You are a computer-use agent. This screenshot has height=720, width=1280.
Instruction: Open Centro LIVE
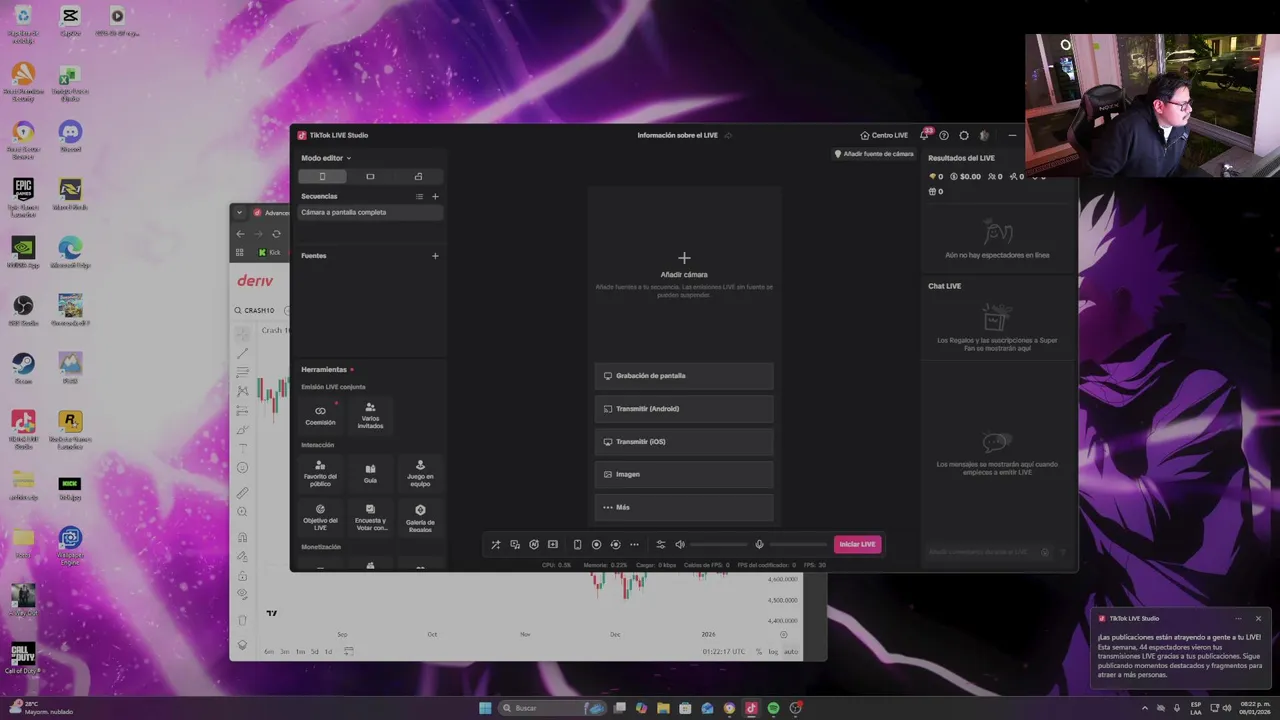tap(884, 135)
